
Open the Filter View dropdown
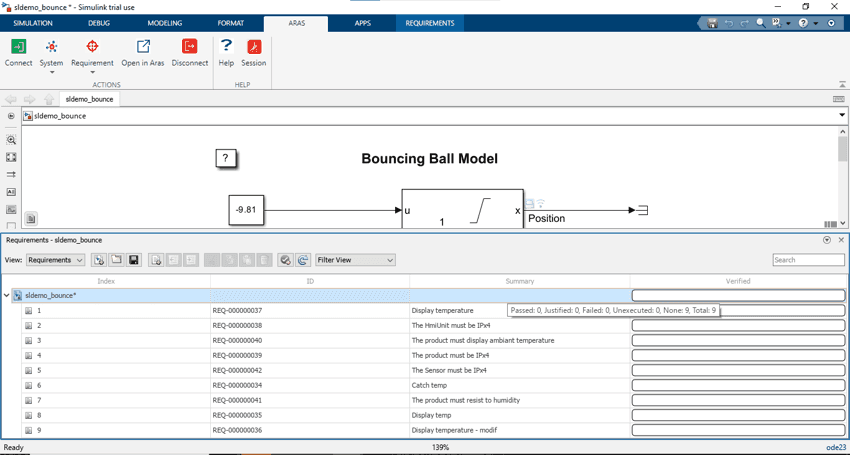356,260
